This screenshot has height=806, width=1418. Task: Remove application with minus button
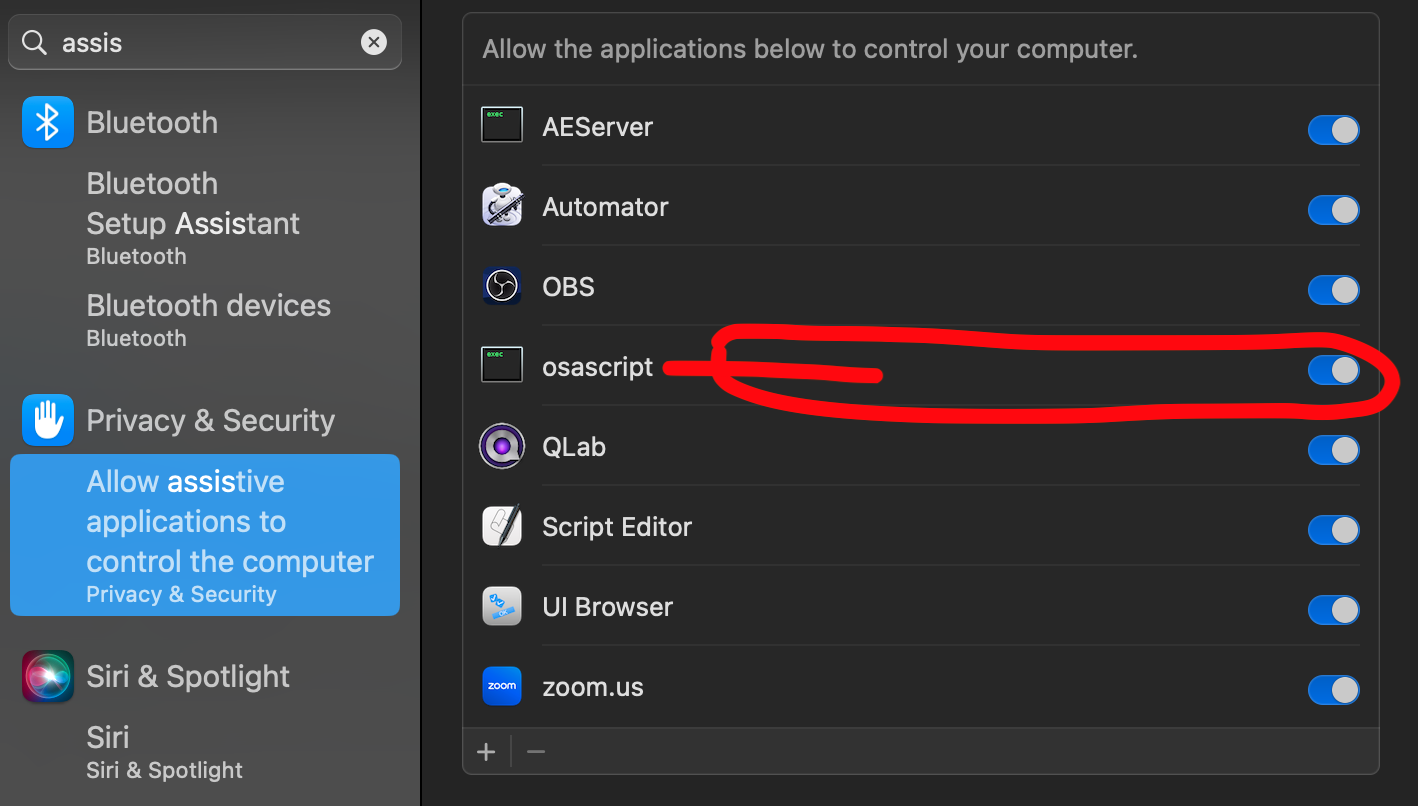[x=536, y=752]
